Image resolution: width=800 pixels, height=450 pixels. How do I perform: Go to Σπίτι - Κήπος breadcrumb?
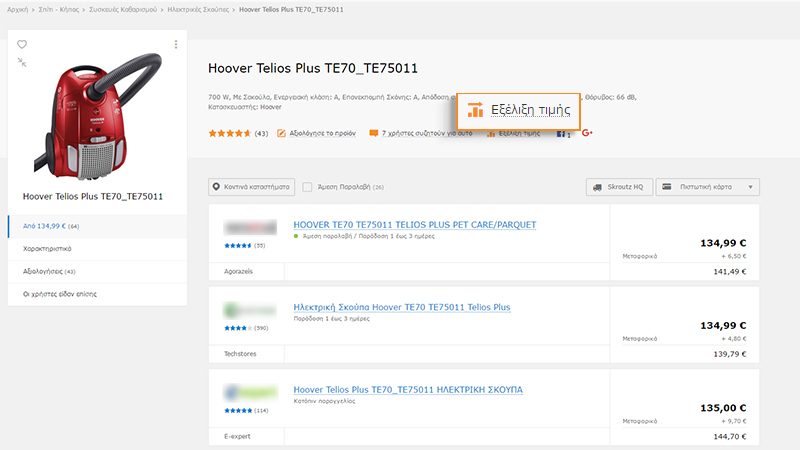[59, 10]
